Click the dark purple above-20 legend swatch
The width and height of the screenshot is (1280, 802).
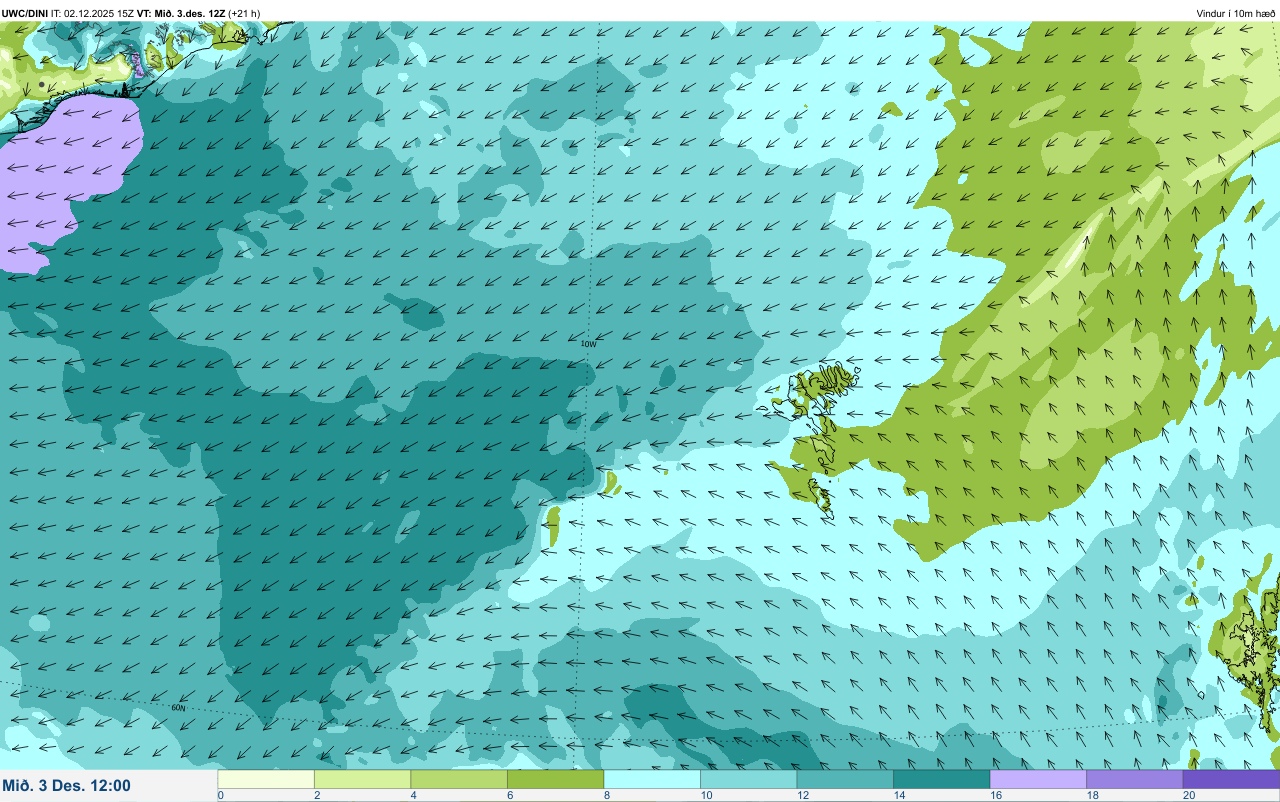tap(1231, 779)
